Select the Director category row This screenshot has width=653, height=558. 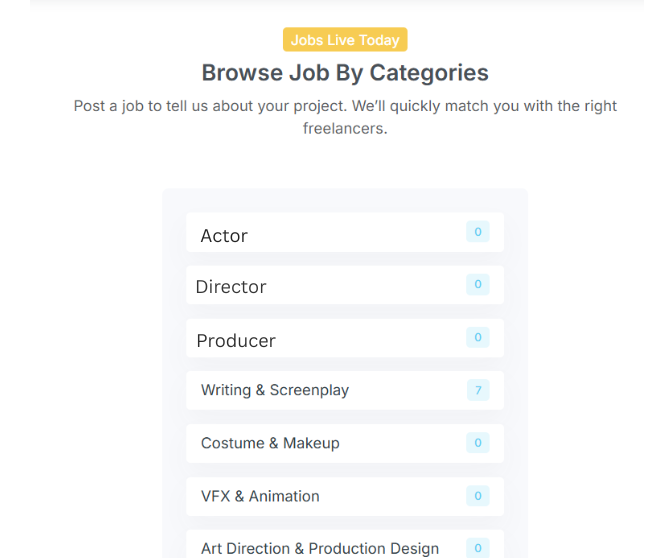pyautogui.click(x=231, y=287)
